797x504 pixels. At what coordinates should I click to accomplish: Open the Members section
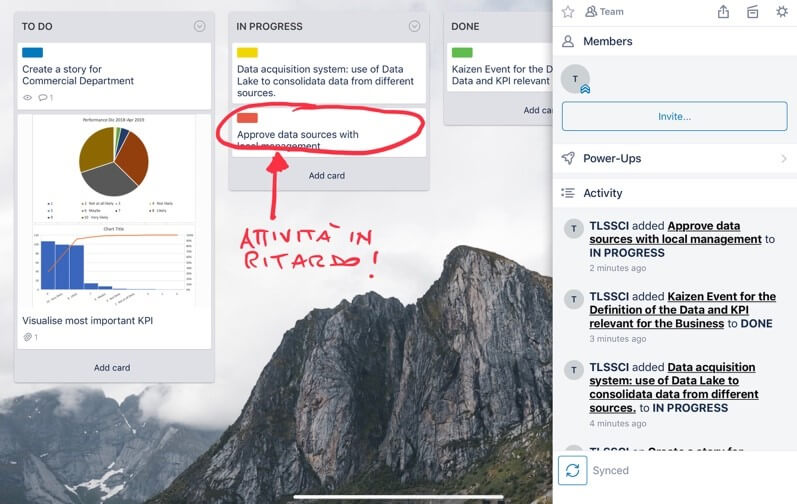tap(607, 41)
